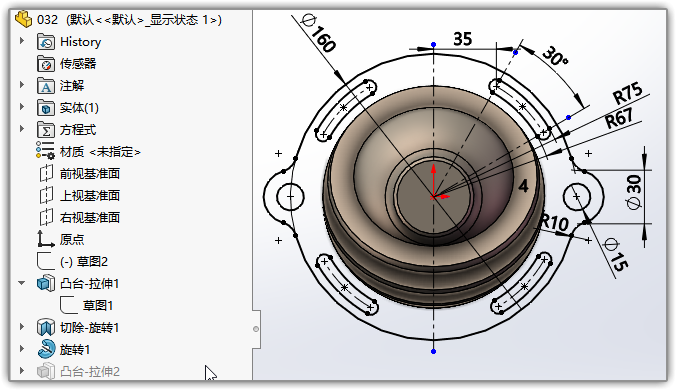Select the 凸台-拉伸1 label
The image size is (676, 390).
click(90, 284)
